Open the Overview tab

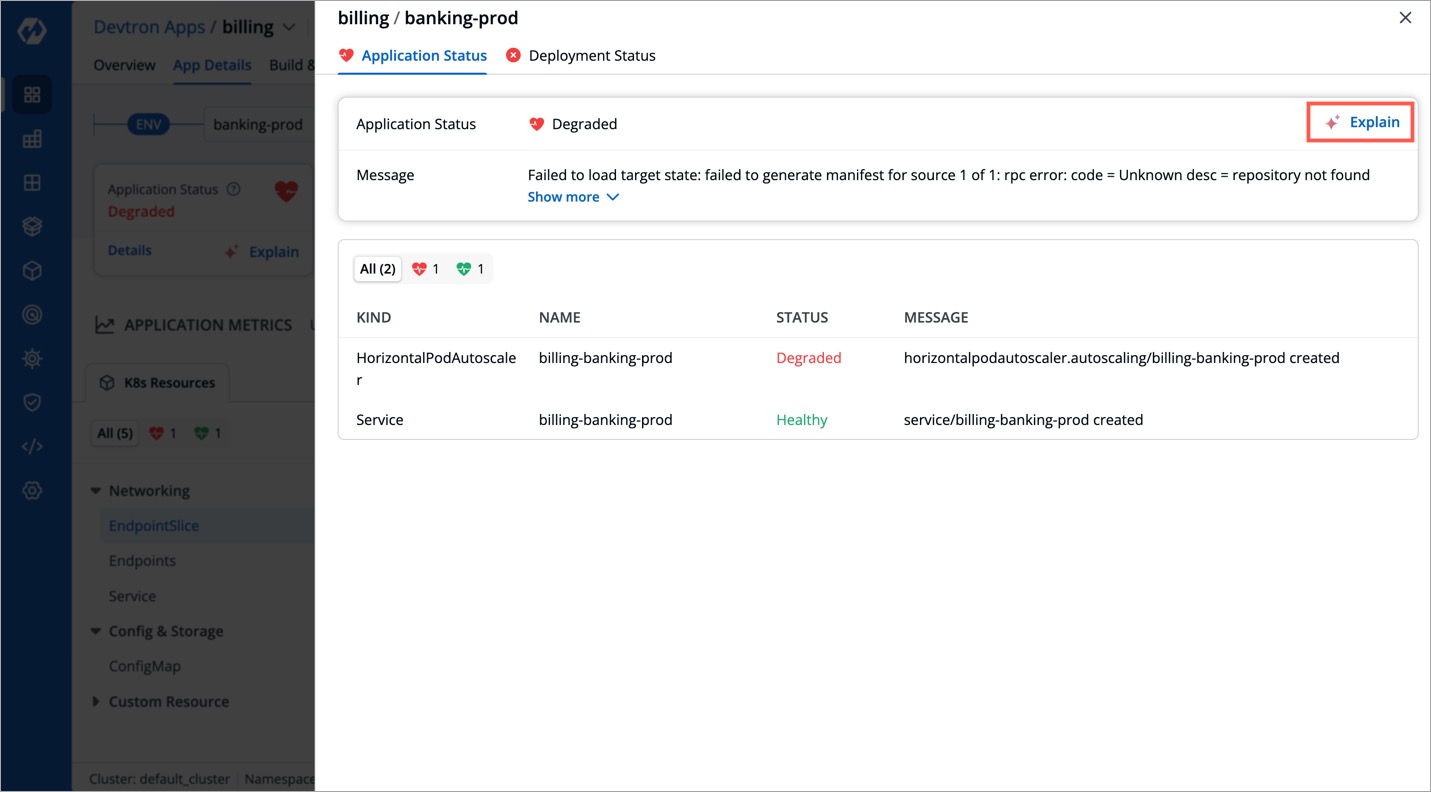124,65
